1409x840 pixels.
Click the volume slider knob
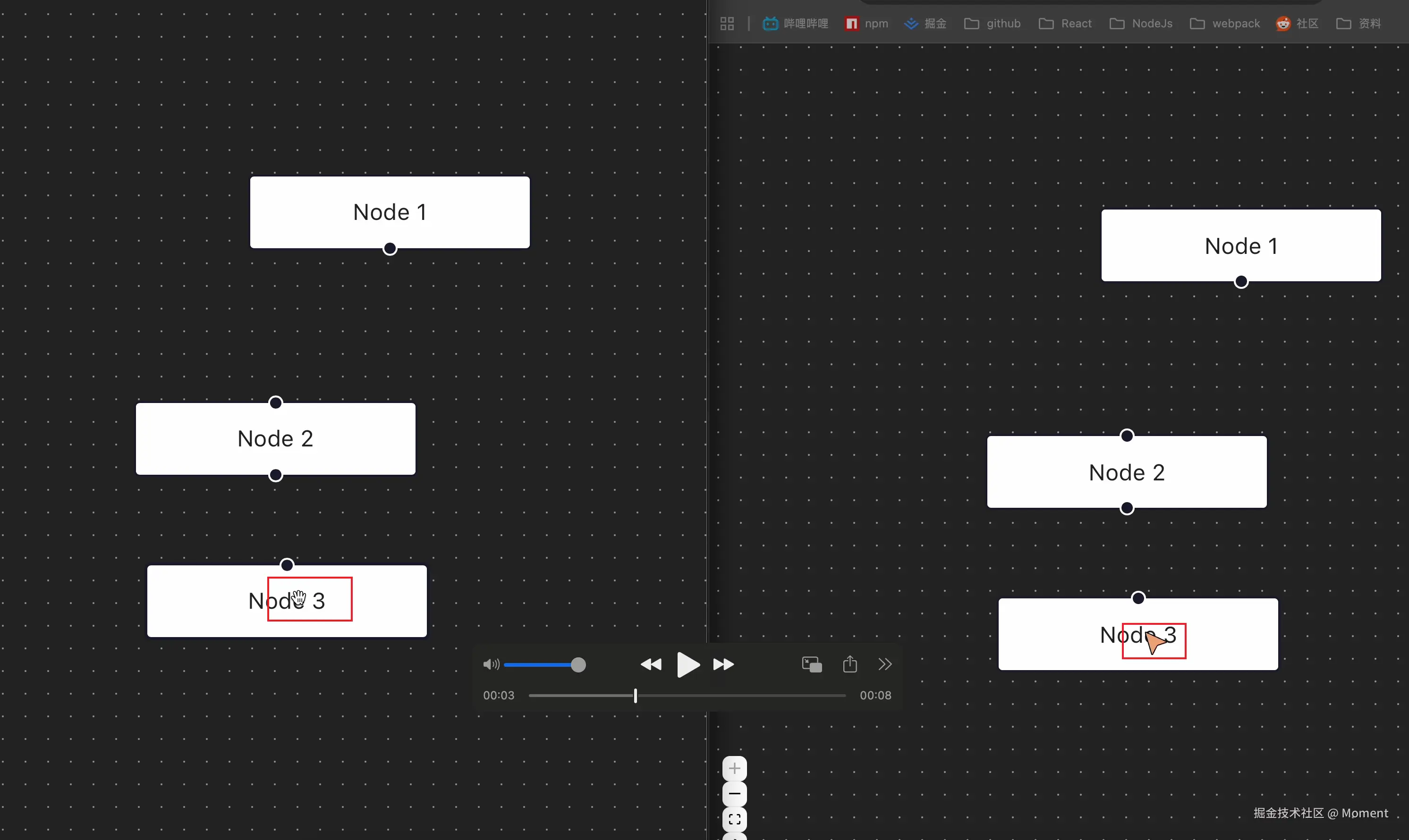[x=577, y=664]
